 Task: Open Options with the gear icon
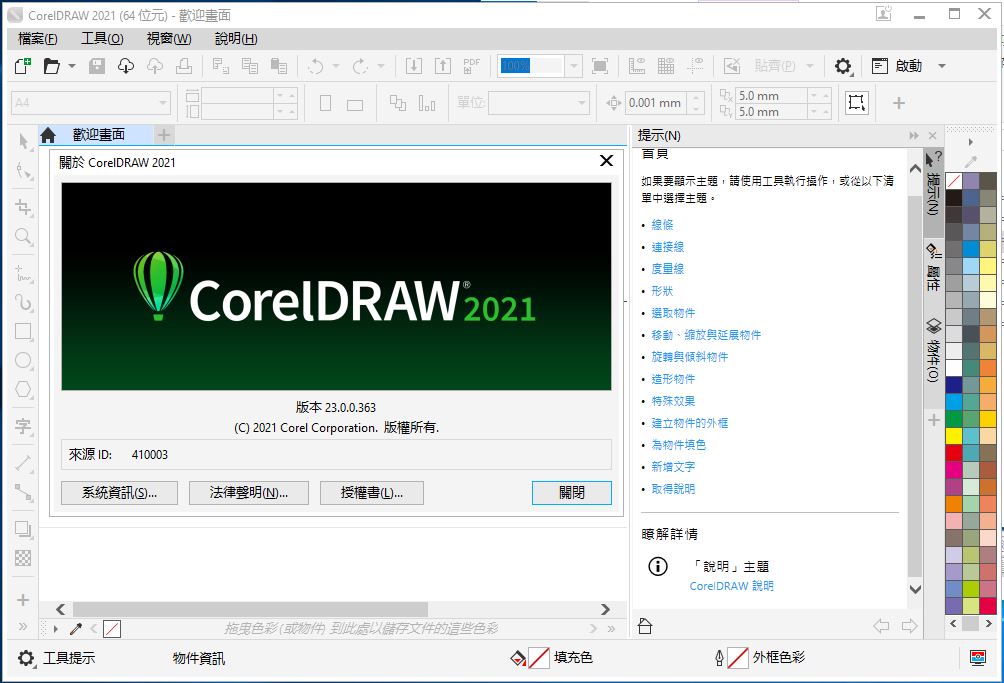[x=843, y=66]
